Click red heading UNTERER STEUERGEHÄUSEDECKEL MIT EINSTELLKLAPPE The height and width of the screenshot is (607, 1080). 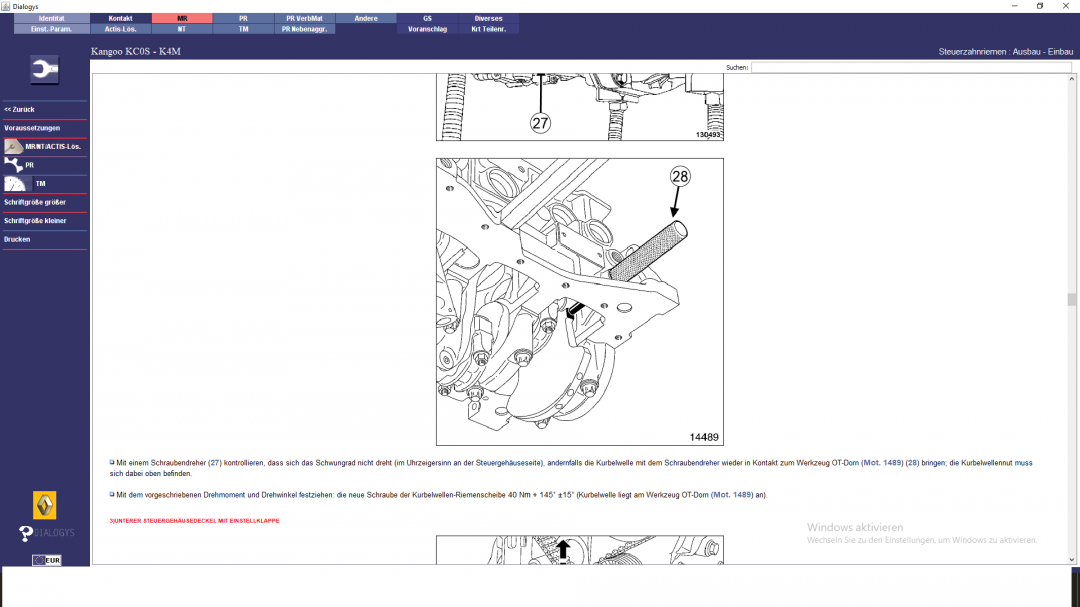[x=194, y=521]
